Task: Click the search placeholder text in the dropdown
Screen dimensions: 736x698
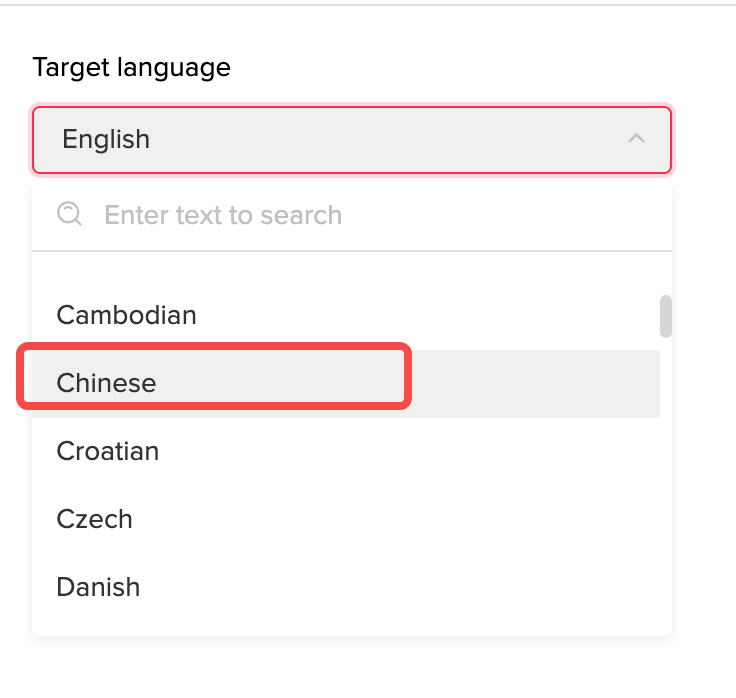Action: click(223, 215)
